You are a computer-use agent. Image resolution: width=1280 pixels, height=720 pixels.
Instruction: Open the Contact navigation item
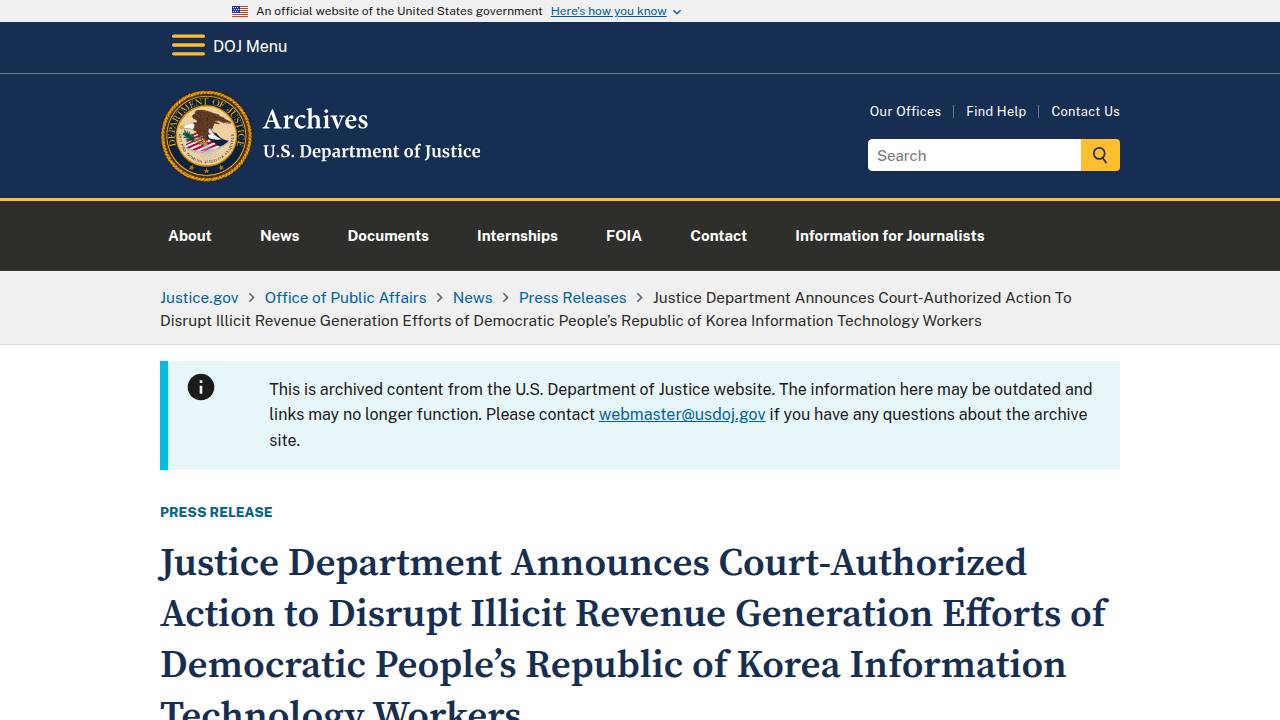click(x=719, y=236)
